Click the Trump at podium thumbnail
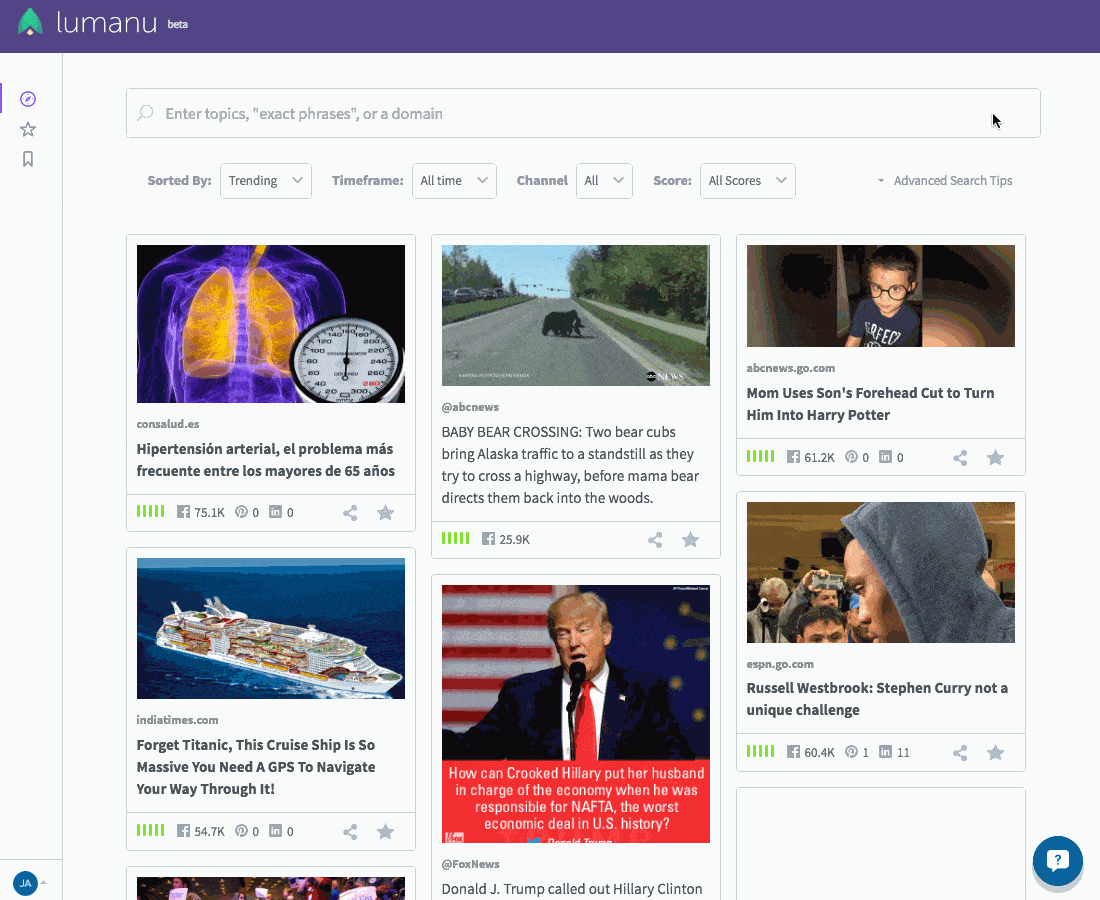 point(576,714)
